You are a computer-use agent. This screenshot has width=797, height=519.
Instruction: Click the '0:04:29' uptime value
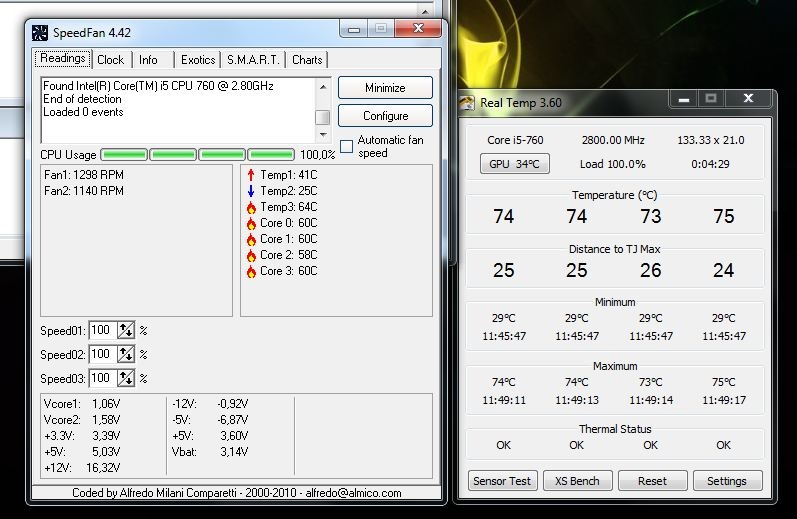[710, 164]
